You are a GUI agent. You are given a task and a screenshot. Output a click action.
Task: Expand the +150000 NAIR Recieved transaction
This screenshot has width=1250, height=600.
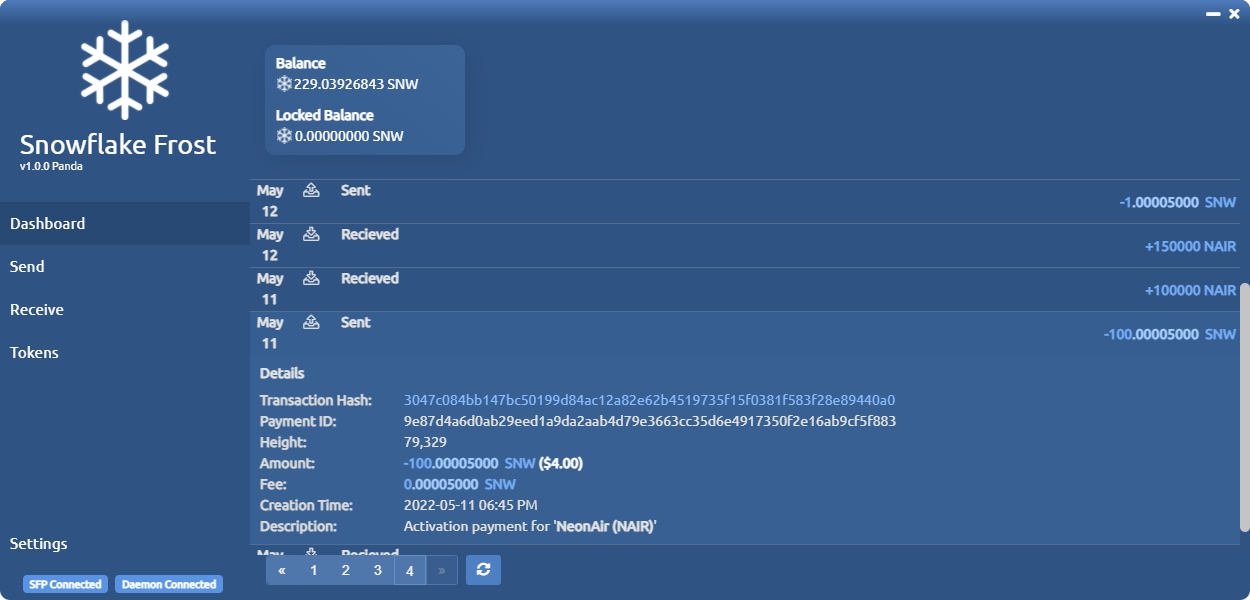[745, 245]
